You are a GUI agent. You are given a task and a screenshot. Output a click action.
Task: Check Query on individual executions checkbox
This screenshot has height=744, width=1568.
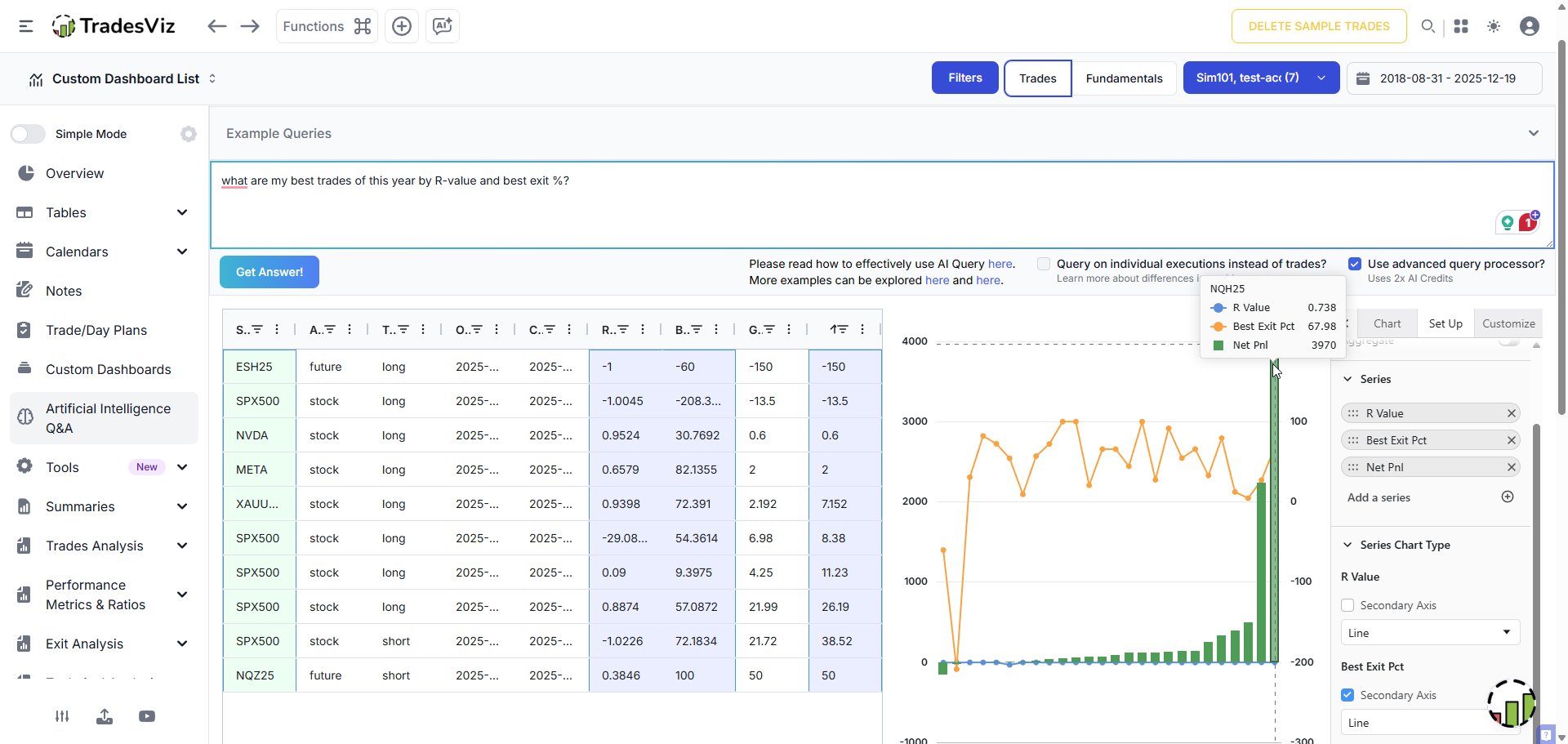point(1044,264)
